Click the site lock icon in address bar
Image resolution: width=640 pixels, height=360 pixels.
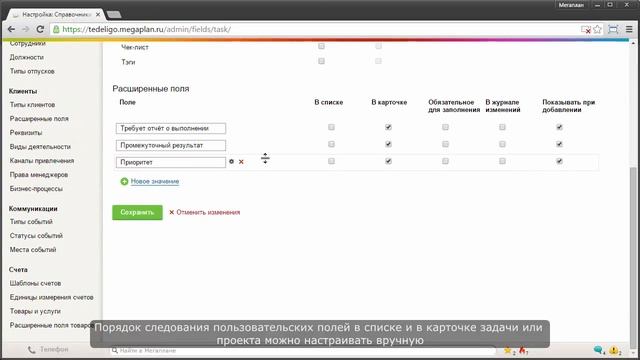tap(56, 29)
